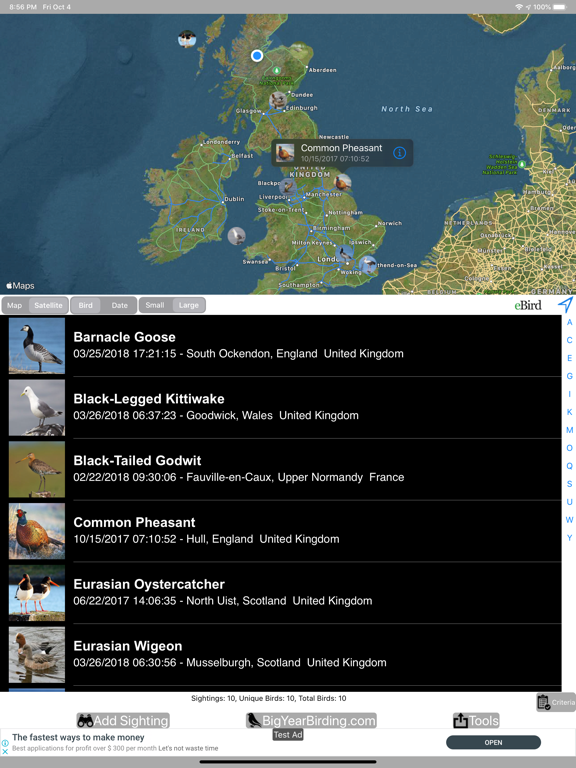Open the Criteria clipboard button

(556, 702)
